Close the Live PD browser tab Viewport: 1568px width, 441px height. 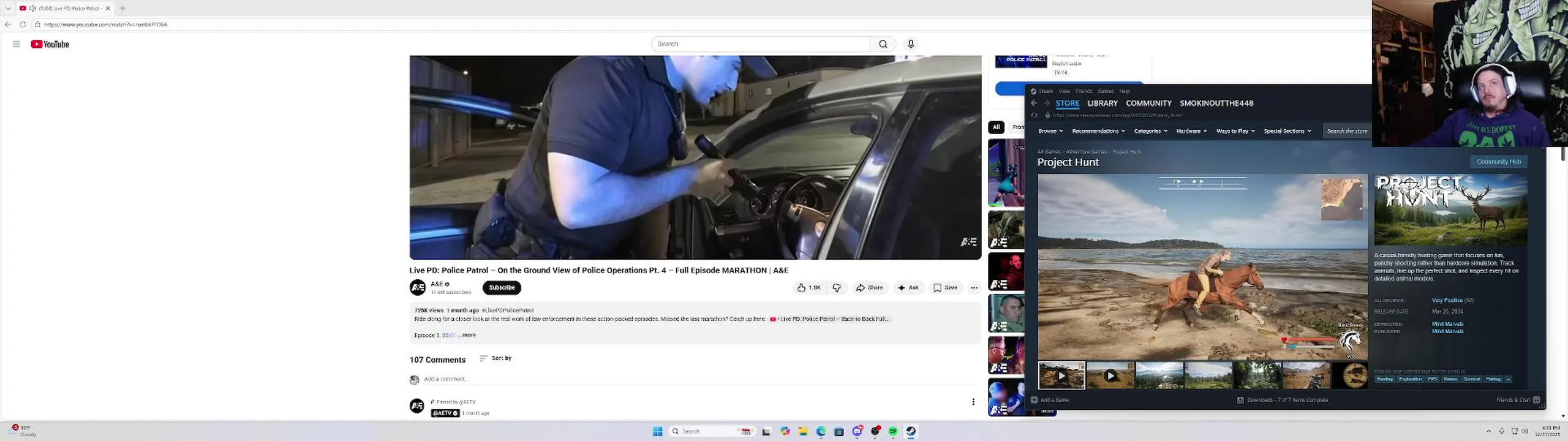point(108,8)
